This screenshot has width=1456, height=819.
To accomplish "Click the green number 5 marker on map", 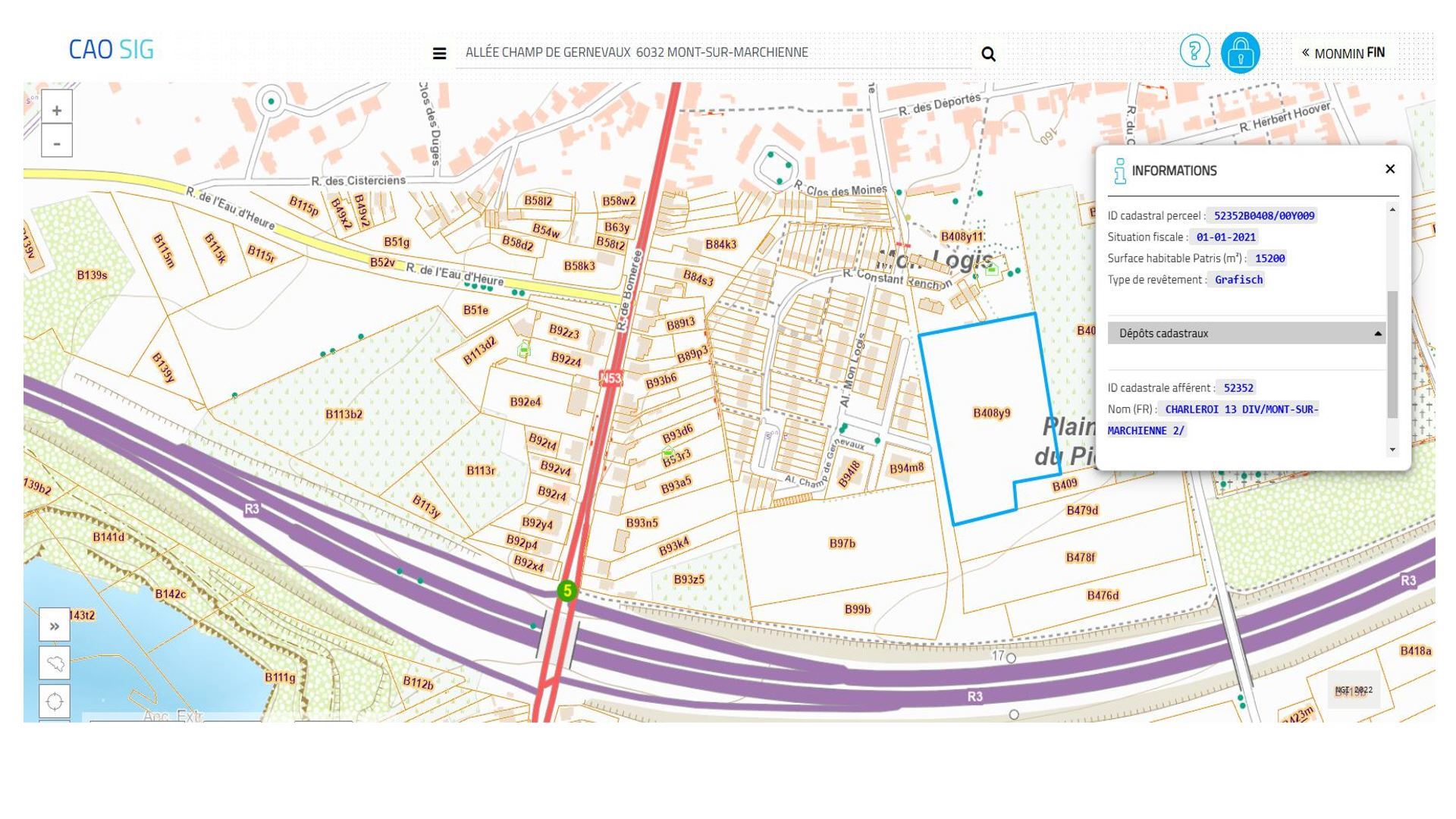I will pyautogui.click(x=567, y=591).
